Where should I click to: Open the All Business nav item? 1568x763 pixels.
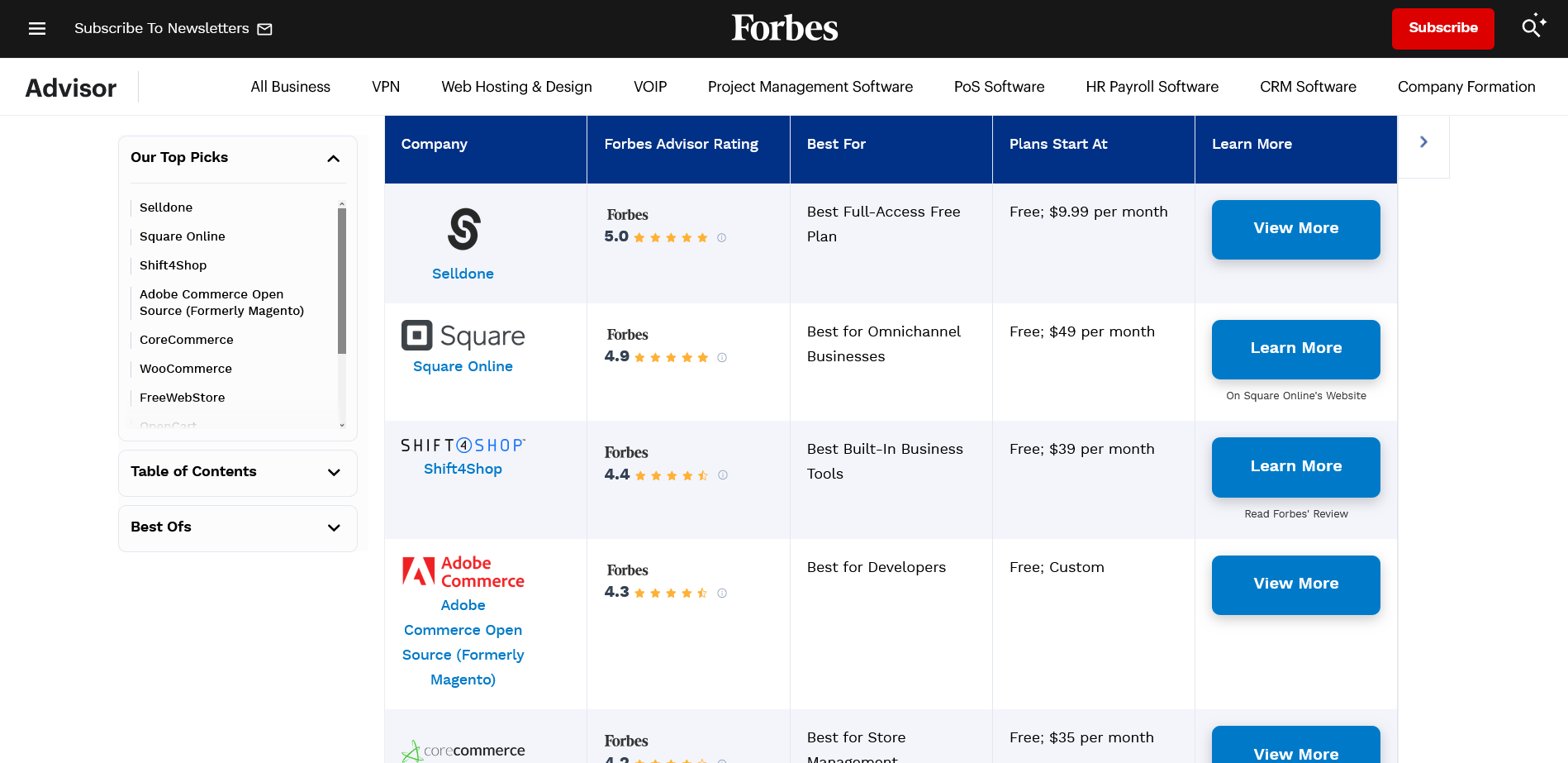click(x=291, y=87)
